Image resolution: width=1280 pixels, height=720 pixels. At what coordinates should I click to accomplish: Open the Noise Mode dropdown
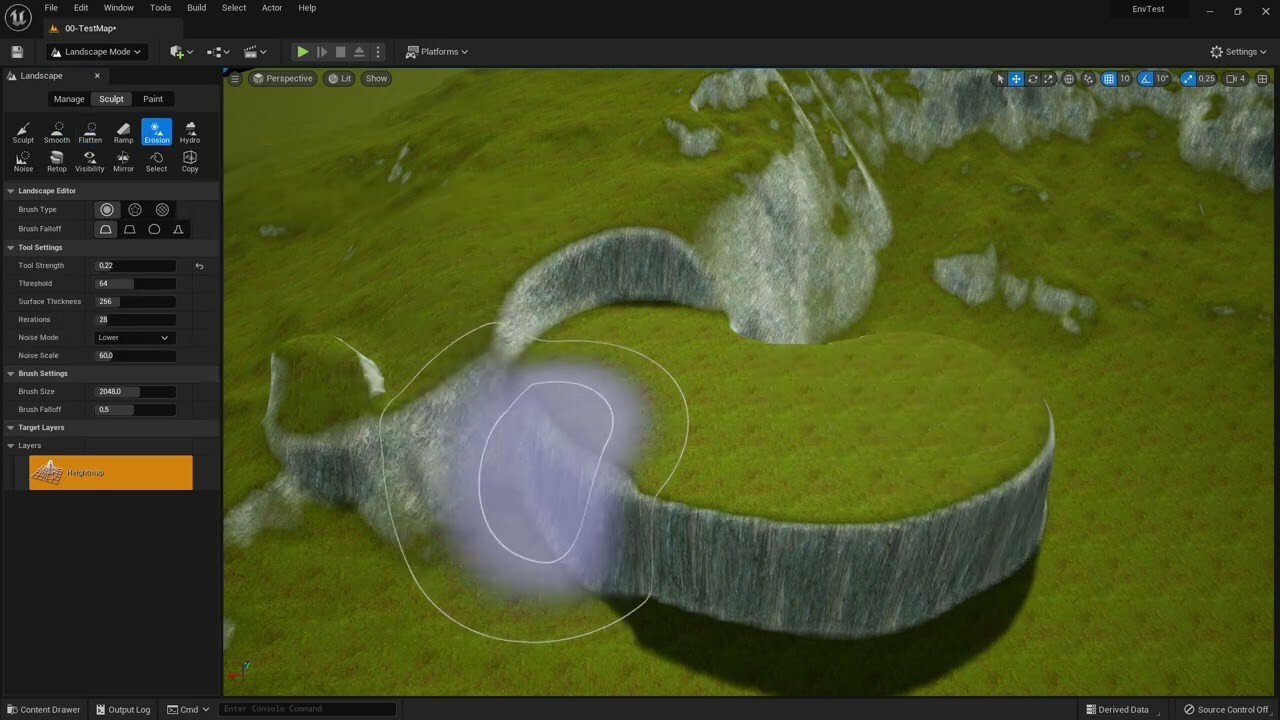click(x=134, y=337)
